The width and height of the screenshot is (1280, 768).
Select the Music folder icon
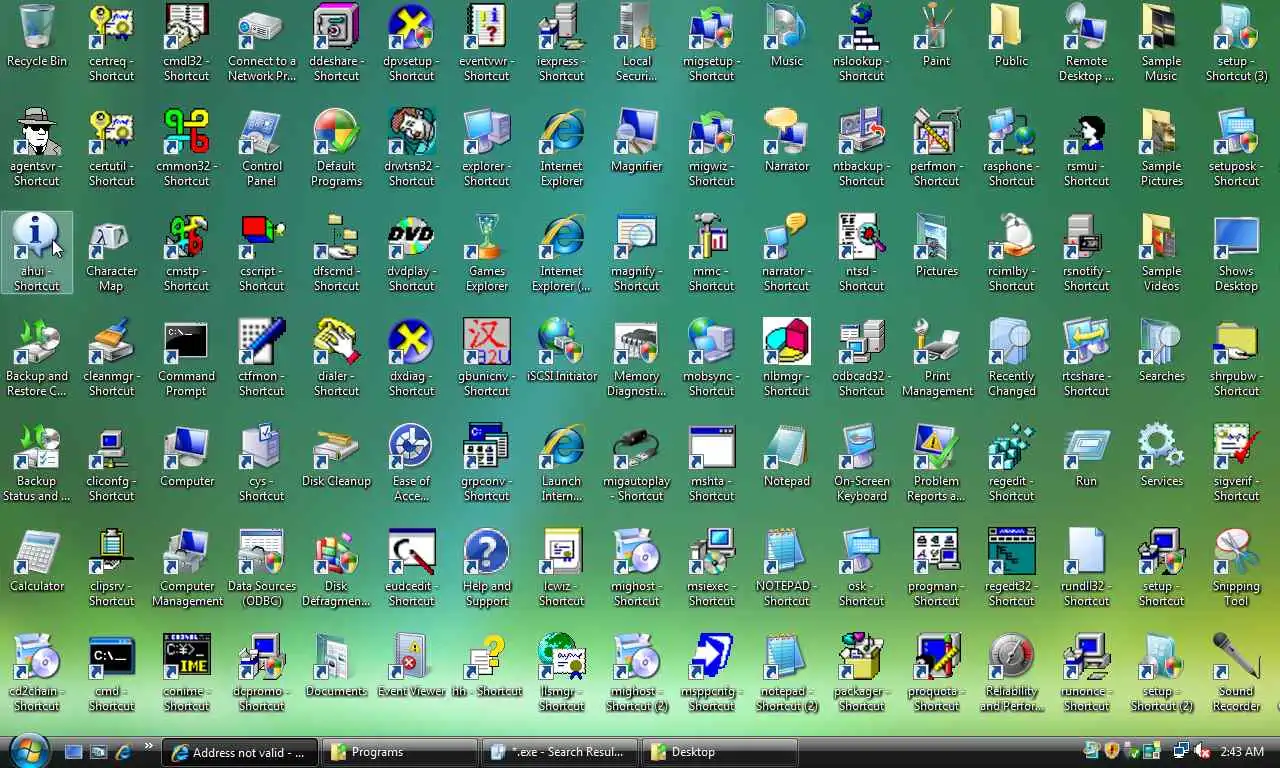[x=787, y=36]
